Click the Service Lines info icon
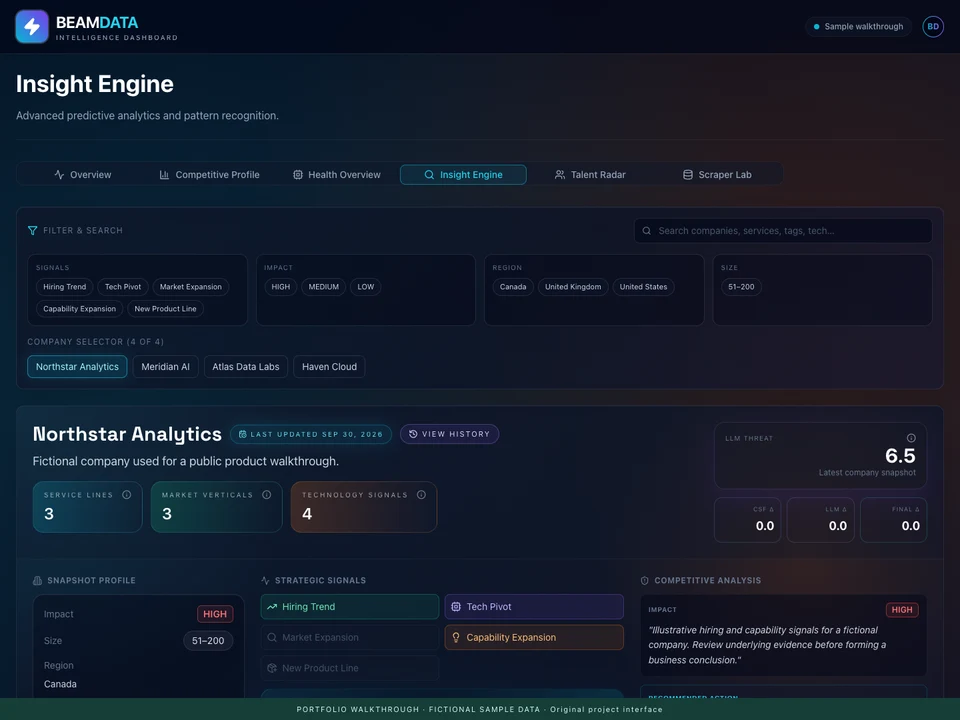Viewport: 960px width, 720px height. 127,495
